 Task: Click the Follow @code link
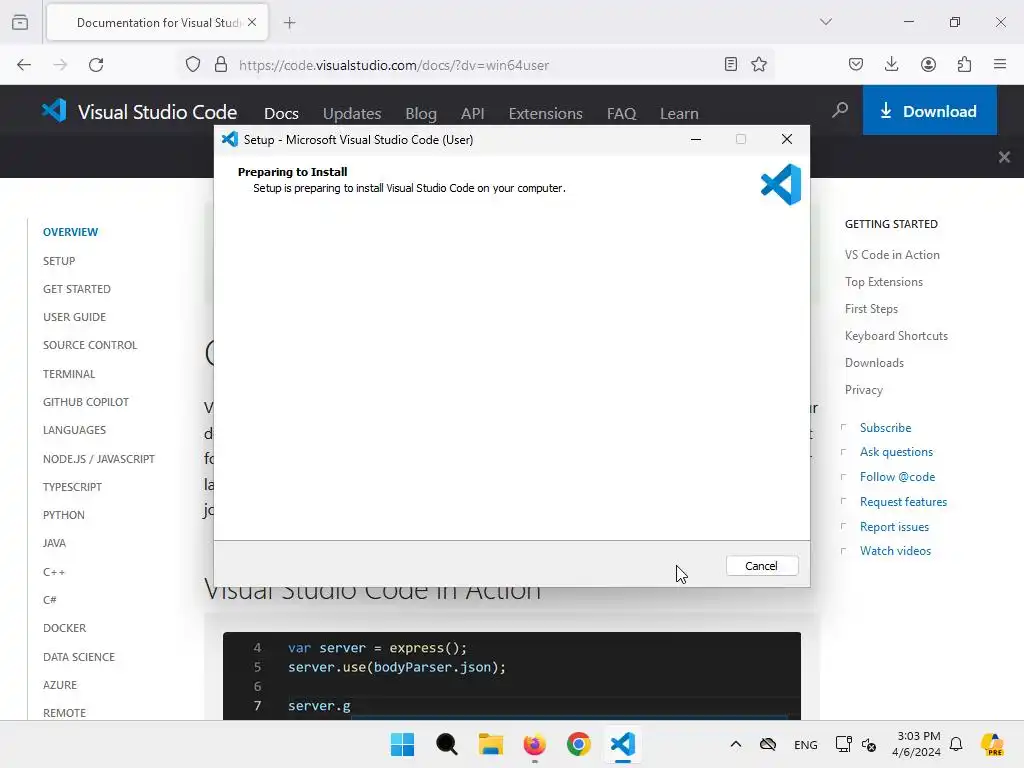[897, 477]
